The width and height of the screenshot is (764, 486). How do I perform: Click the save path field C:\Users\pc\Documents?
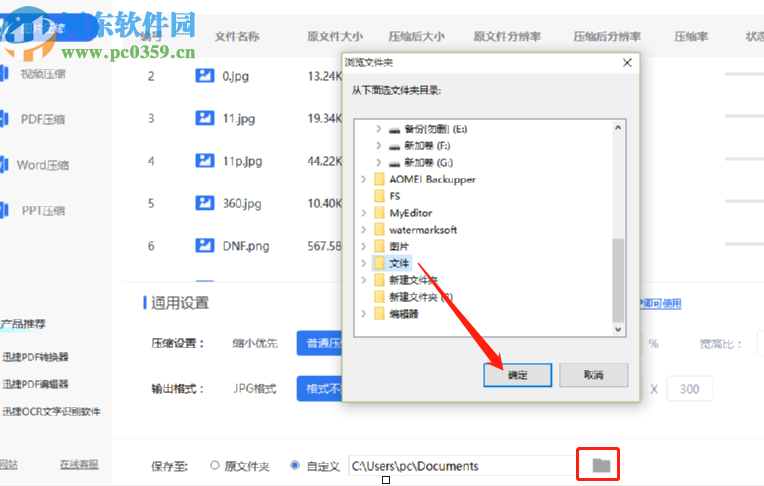pyautogui.click(x=462, y=466)
